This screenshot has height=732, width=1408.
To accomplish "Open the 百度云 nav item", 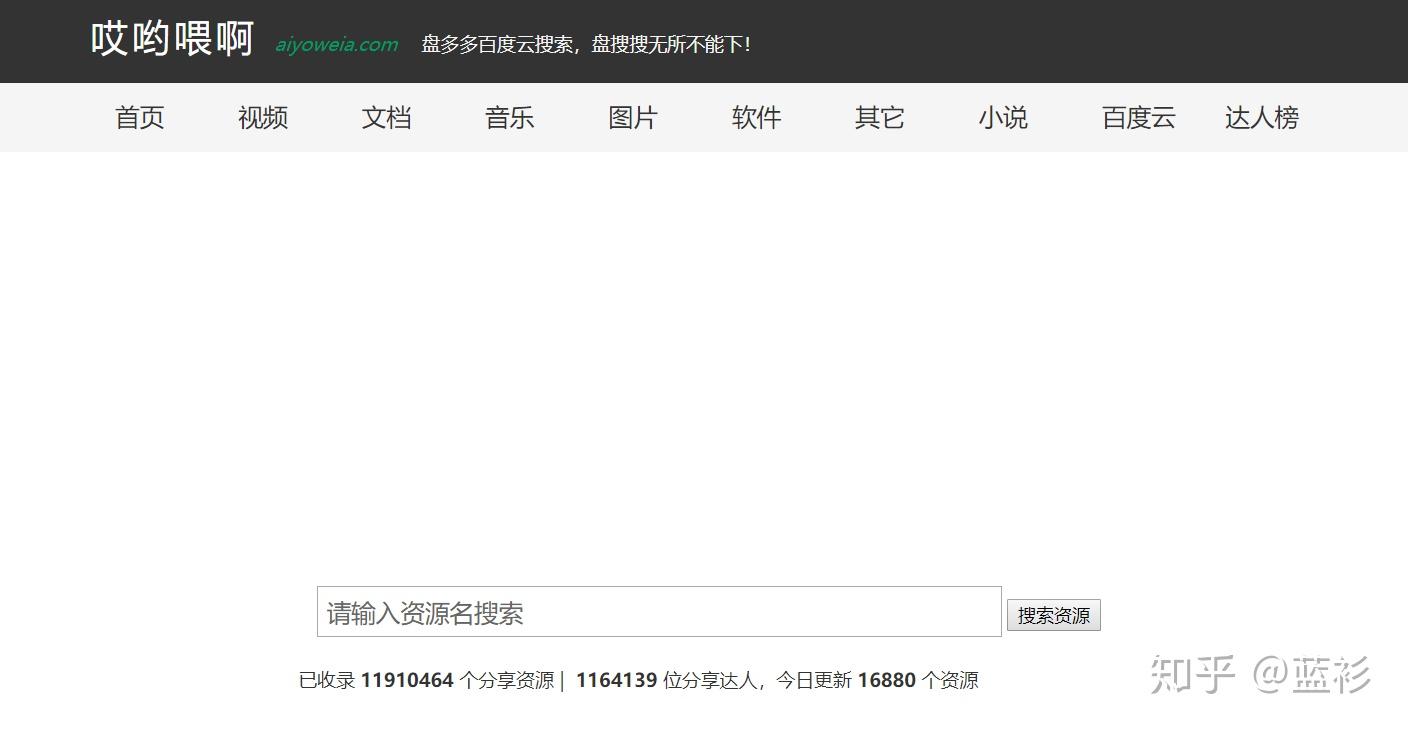I will point(1139,118).
